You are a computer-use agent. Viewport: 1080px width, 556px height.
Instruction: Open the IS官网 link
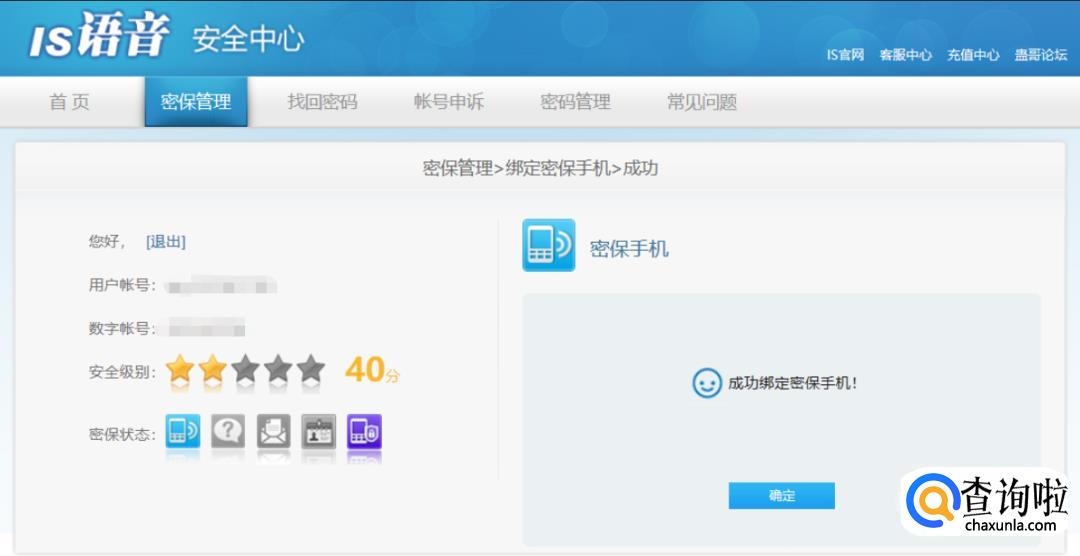point(845,55)
